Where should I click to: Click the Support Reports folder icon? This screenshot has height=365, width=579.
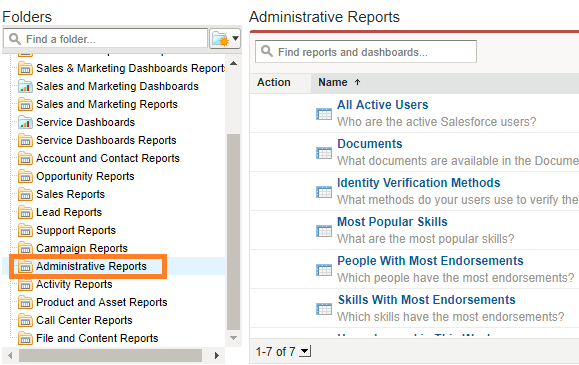[25, 230]
